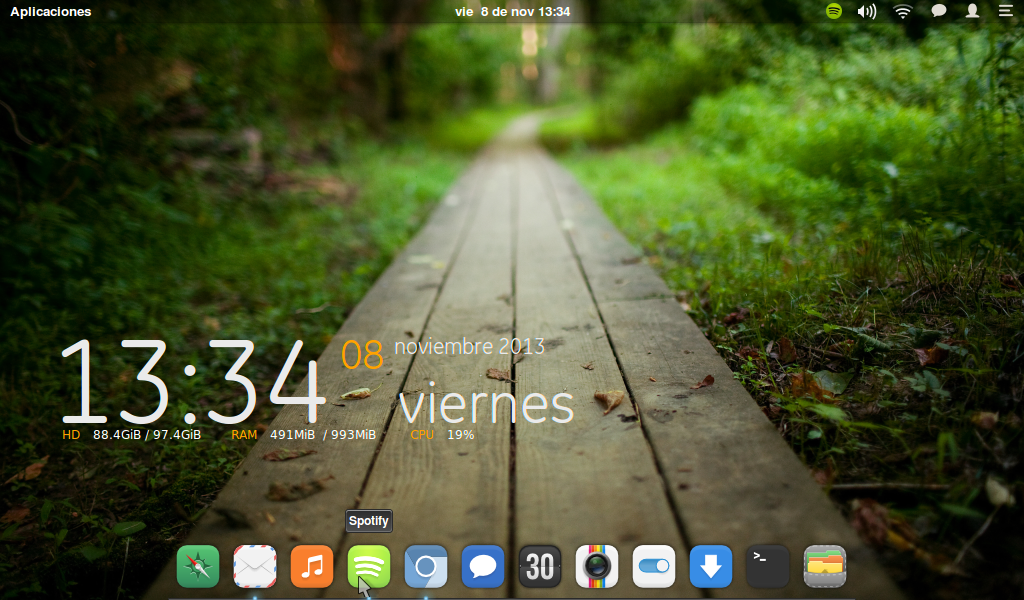Click the orange 08 day number
Screen dimensions: 1024x600
pyautogui.click(x=362, y=355)
